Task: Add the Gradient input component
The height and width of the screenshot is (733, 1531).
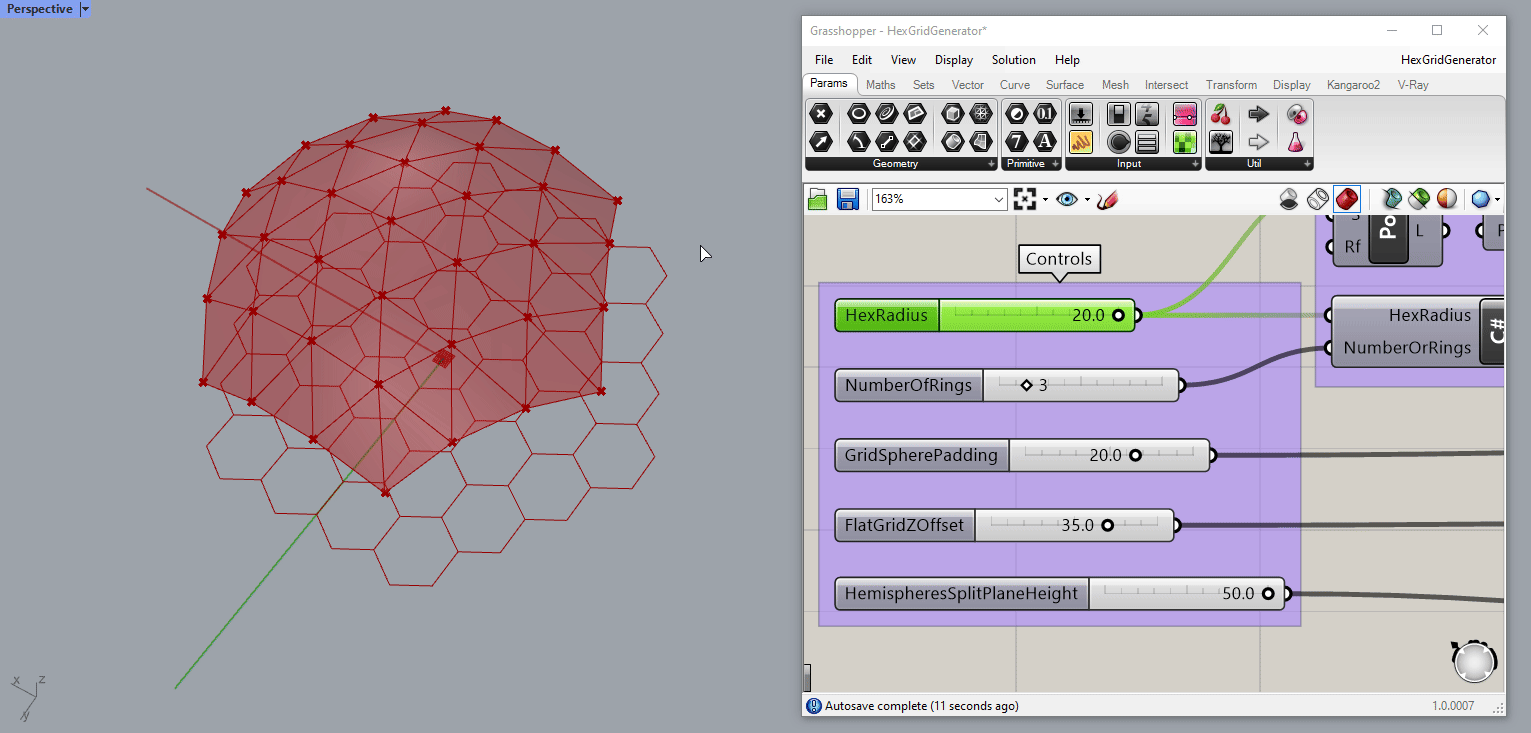Action: 1185,114
